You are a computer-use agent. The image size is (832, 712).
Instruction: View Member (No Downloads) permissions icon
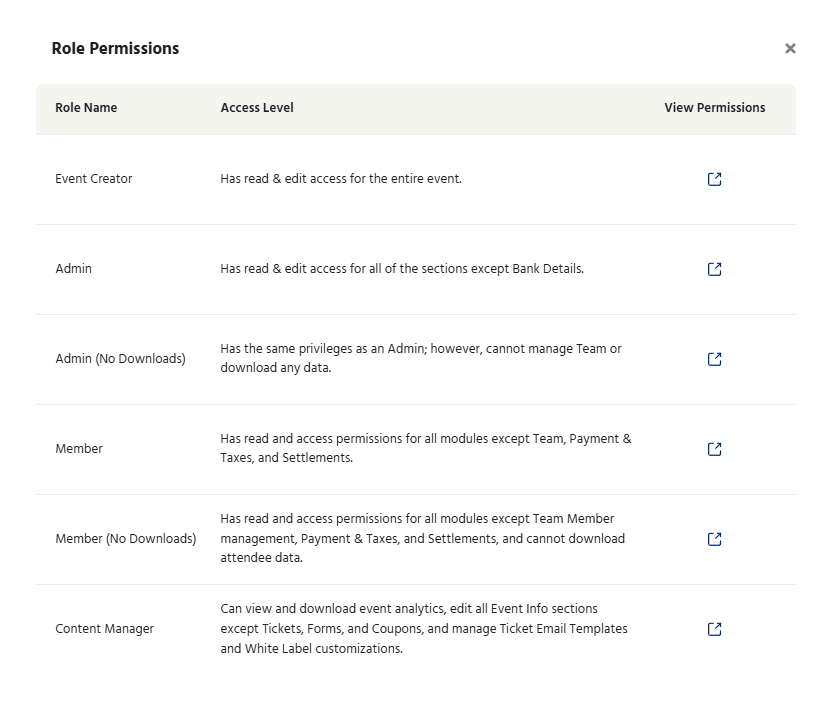tap(714, 539)
